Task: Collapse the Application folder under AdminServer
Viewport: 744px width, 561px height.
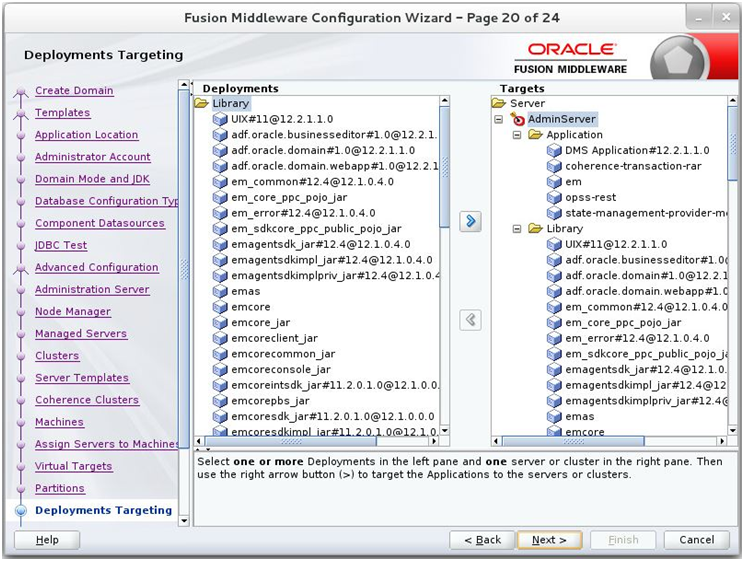Action: (517, 135)
